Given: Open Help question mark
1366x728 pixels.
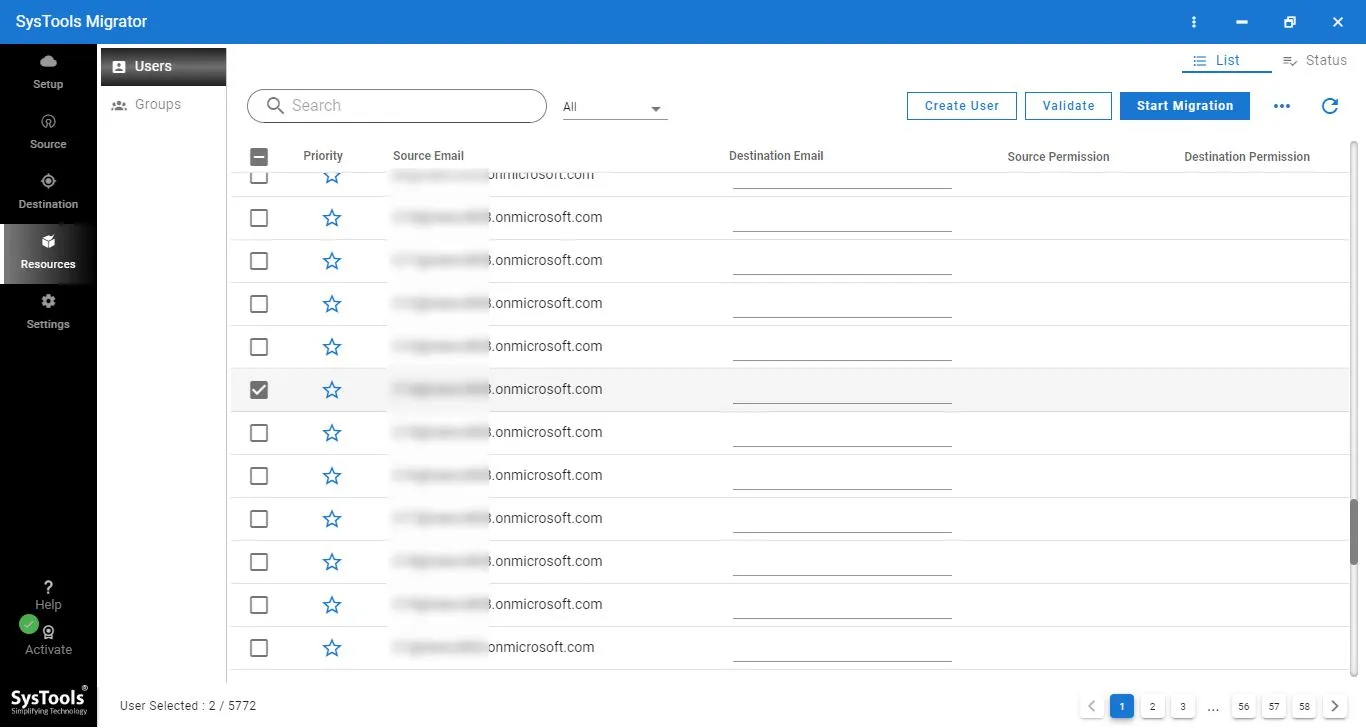Looking at the screenshot, I should (x=48, y=587).
